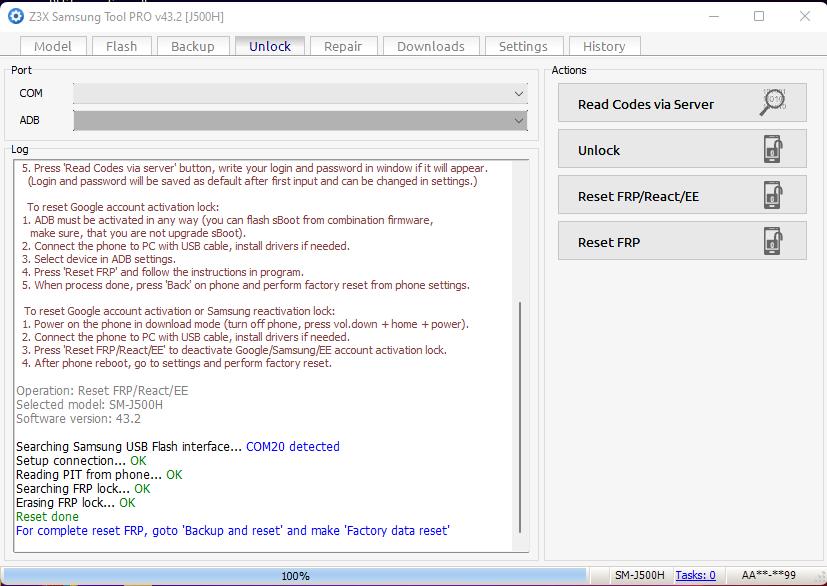Screen dimensions: 827x586
Task: Click 'Selected model: SM-J500H' log line
Action: coord(89,405)
